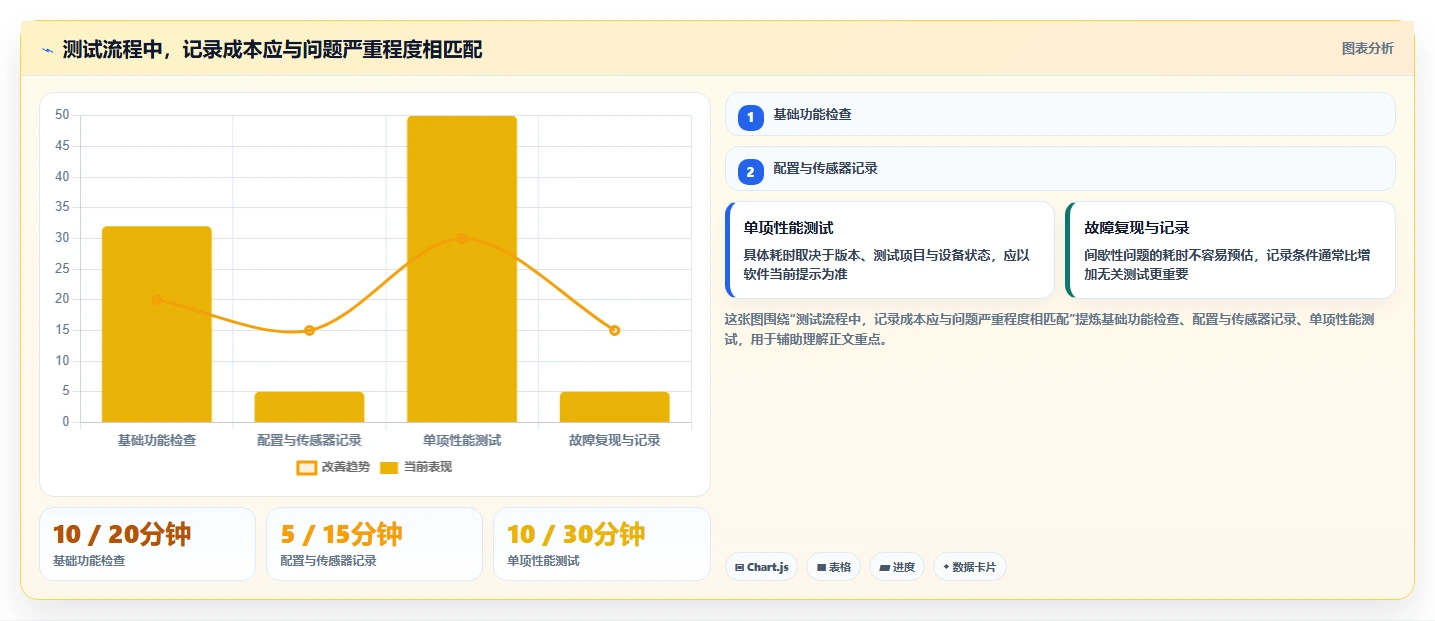Viewport: 1435px width, 621px height.
Task: Click x-axis label 故障复现与记录
Action: 614,440
